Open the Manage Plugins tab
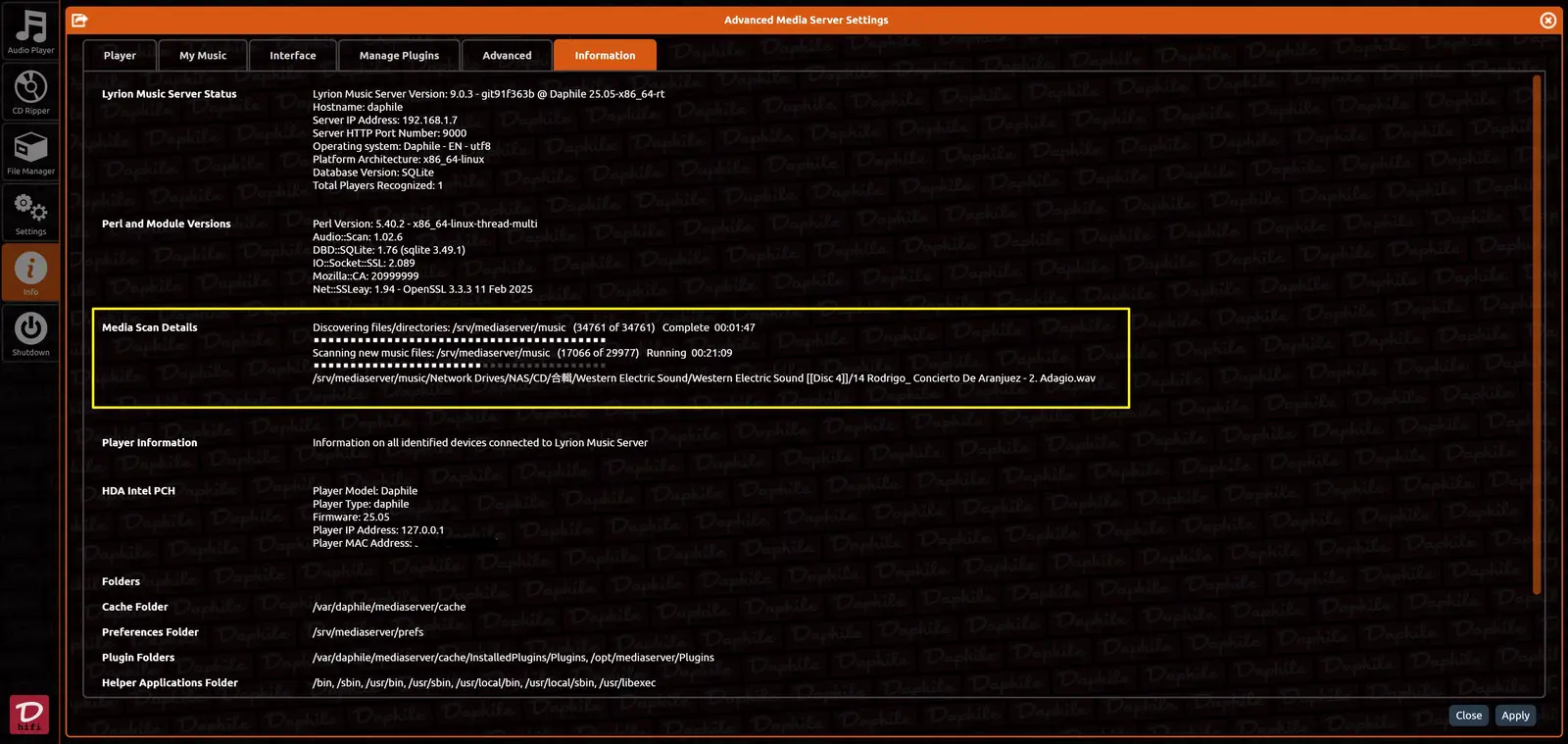The height and width of the screenshot is (744, 1568). tap(399, 56)
